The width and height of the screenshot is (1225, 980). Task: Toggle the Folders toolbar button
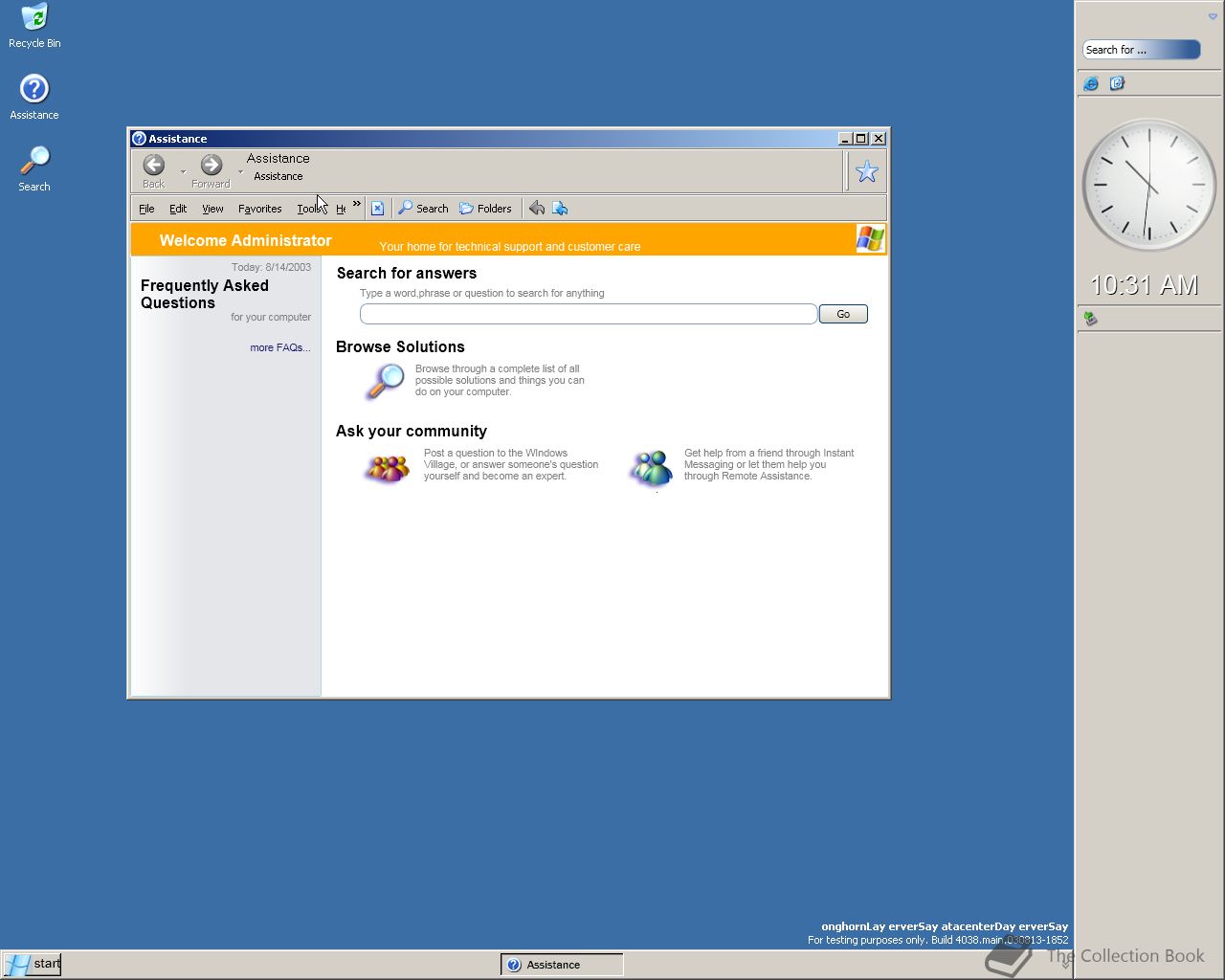485,209
